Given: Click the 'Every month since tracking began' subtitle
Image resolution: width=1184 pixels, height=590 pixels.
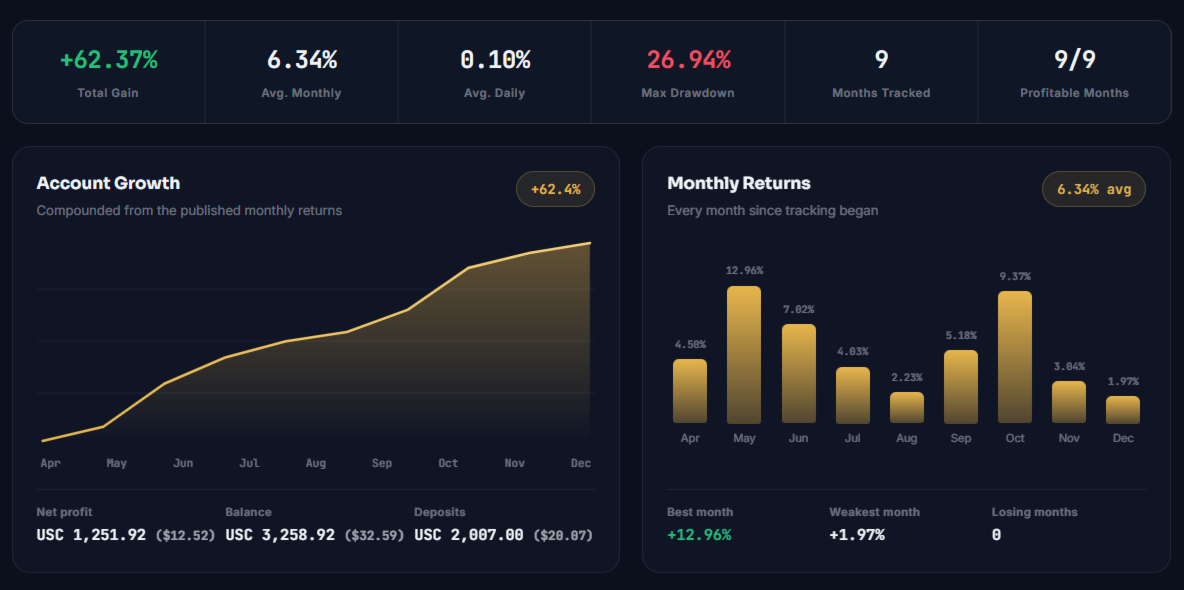Looking at the screenshot, I should pos(772,210).
